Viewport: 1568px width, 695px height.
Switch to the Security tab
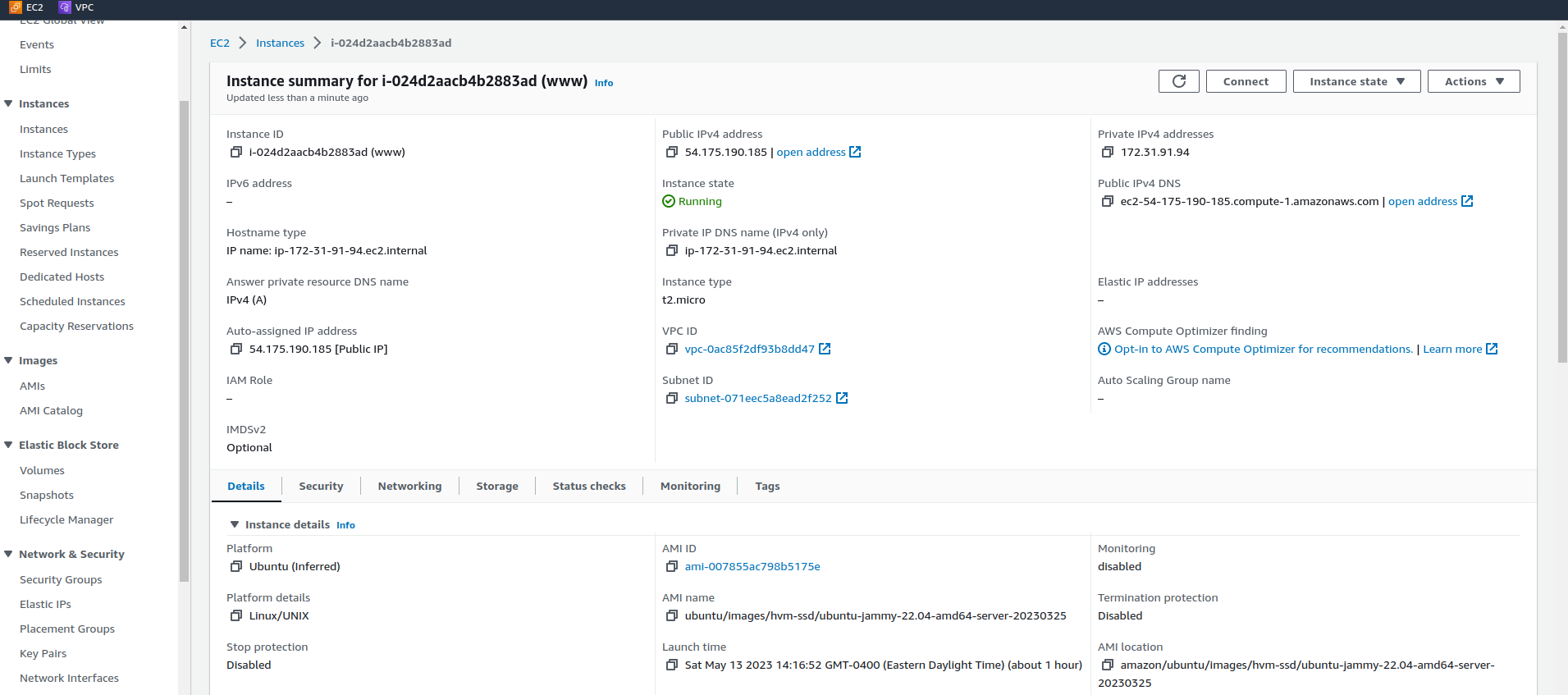321,486
